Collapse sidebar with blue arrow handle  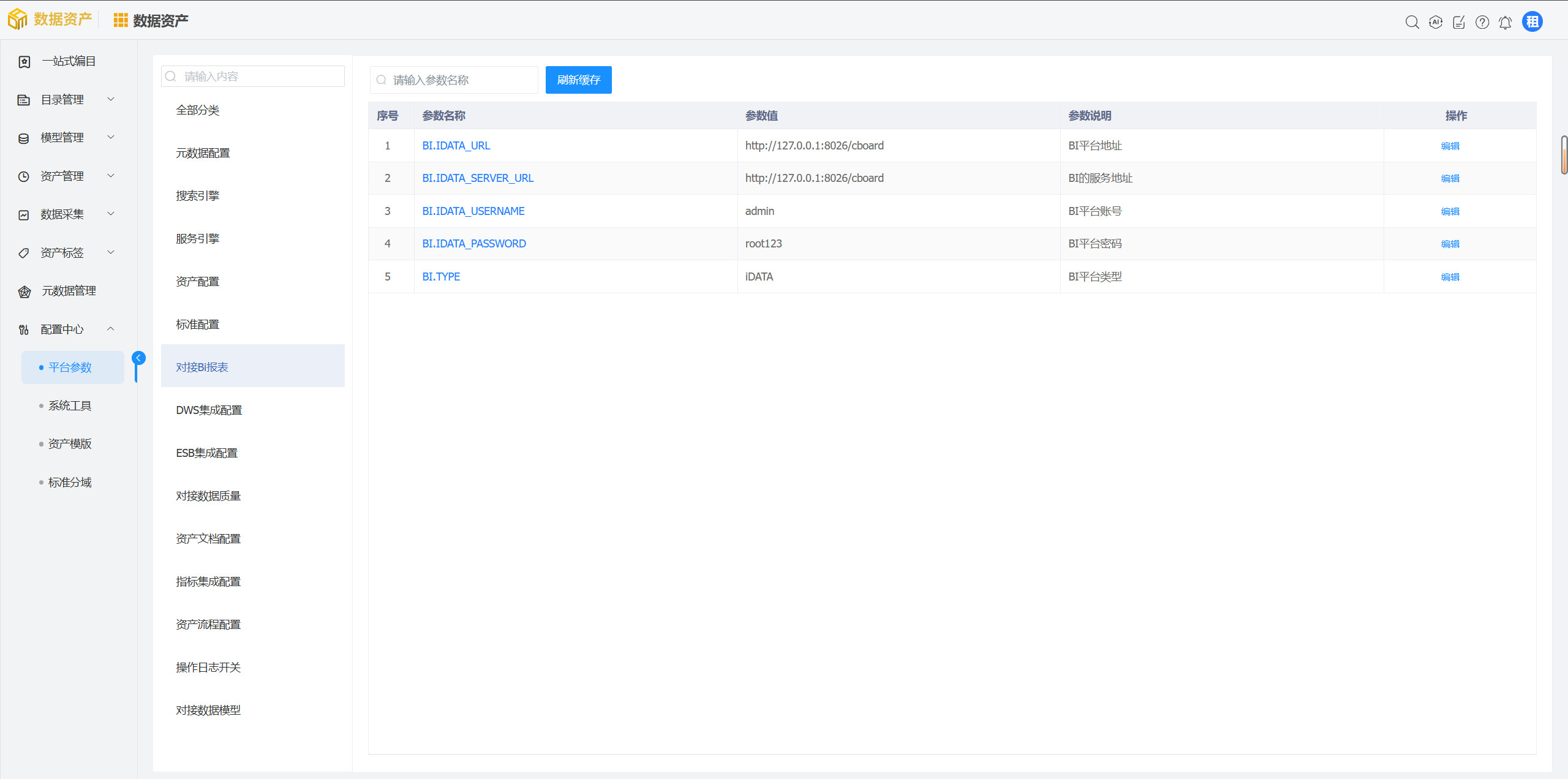pos(139,358)
